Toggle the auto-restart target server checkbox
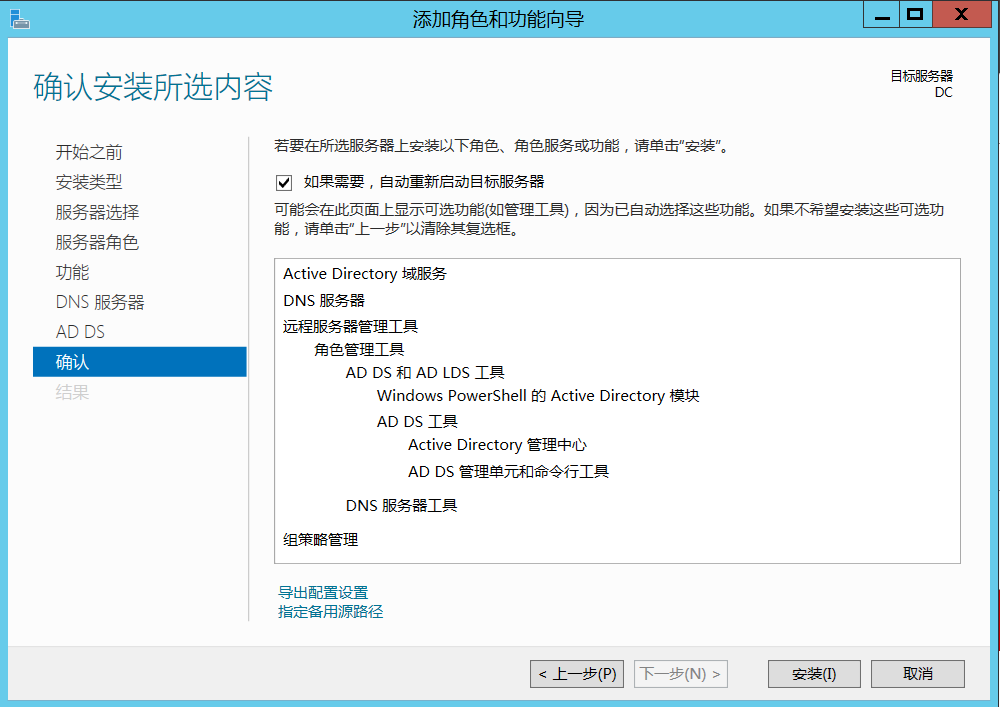Screen dimensions: 1000x707 point(284,182)
